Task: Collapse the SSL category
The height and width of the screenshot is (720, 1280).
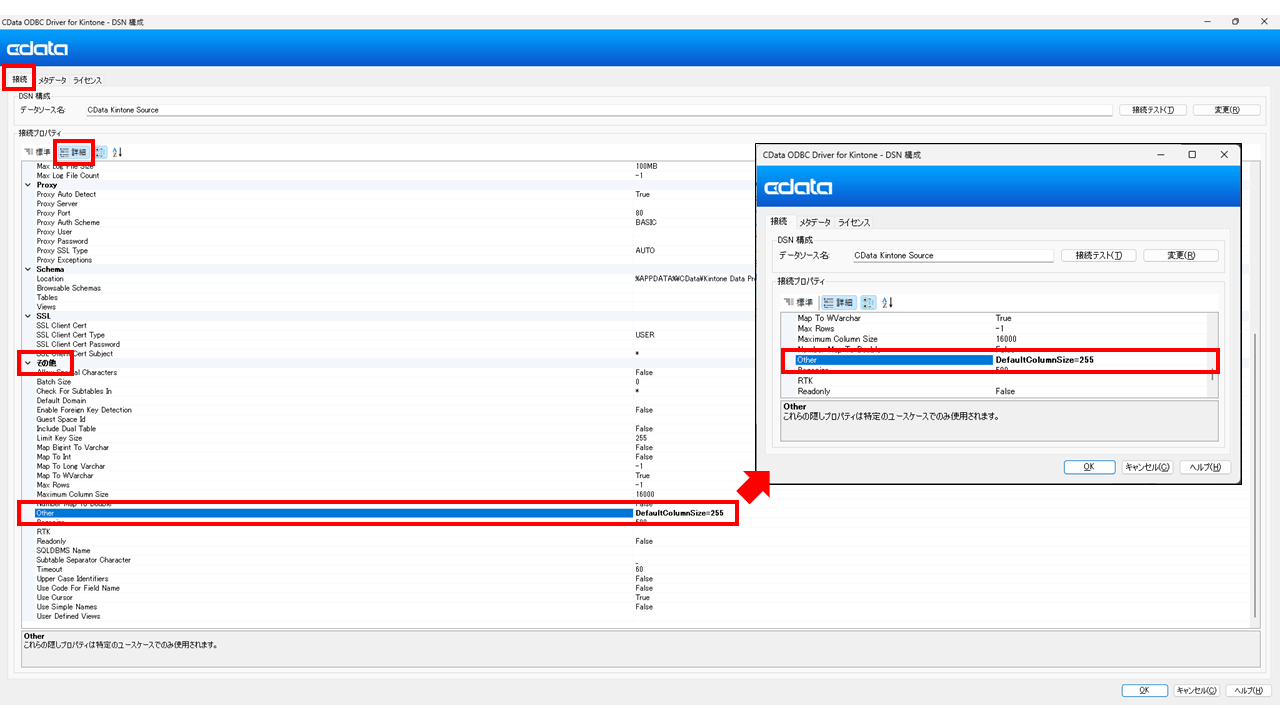Action: (x=28, y=316)
